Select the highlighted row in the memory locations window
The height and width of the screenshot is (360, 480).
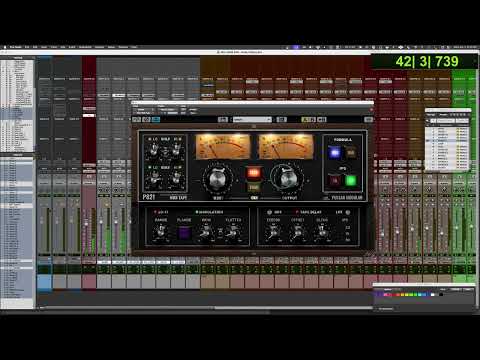point(448,141)
